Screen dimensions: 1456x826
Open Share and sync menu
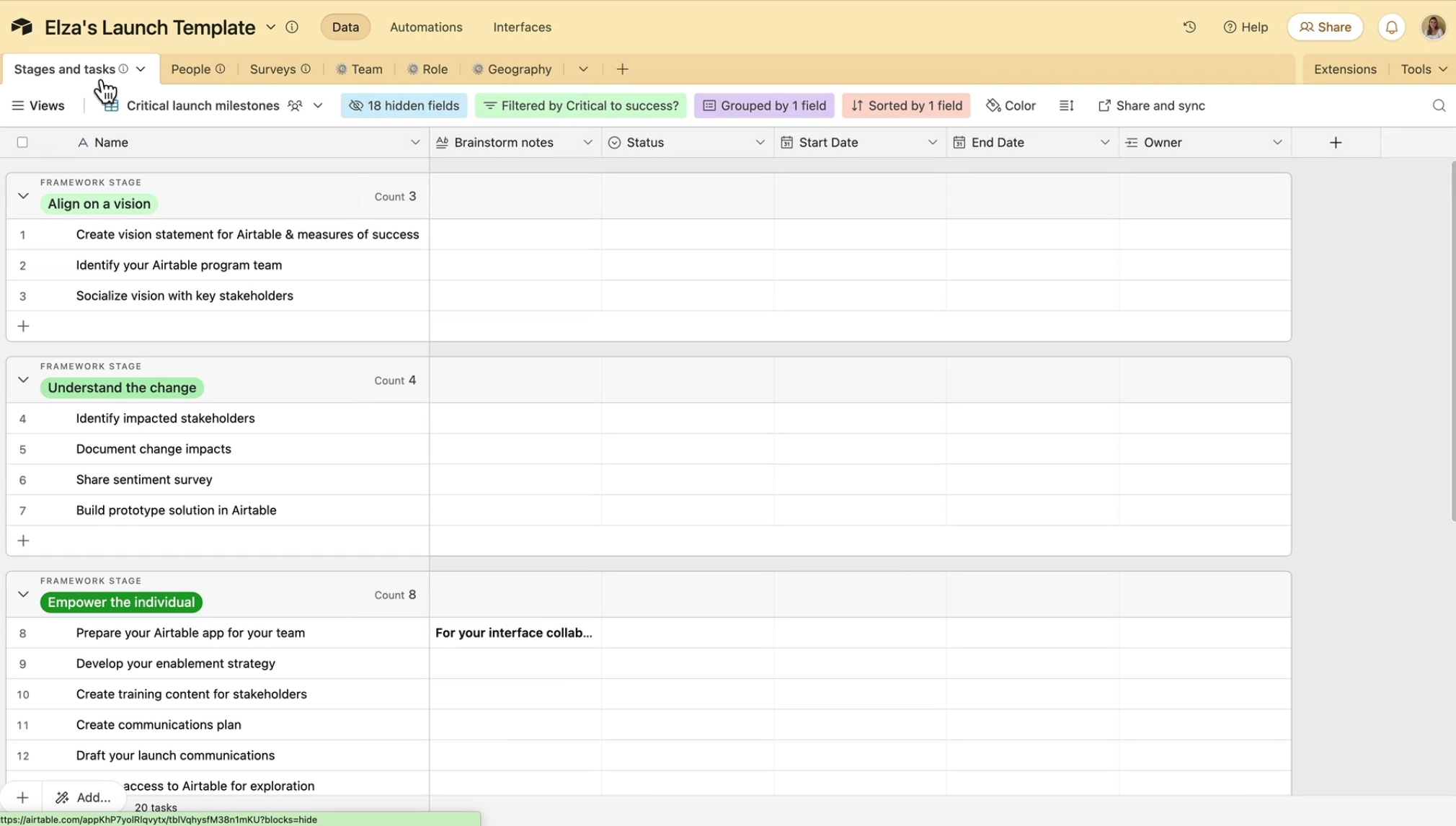(1151, 105)
